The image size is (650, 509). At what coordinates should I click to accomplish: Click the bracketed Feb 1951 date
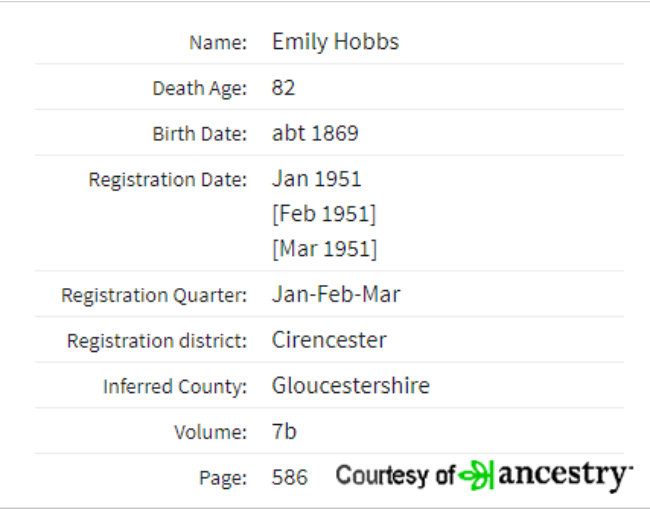click(x=324, y=214)
